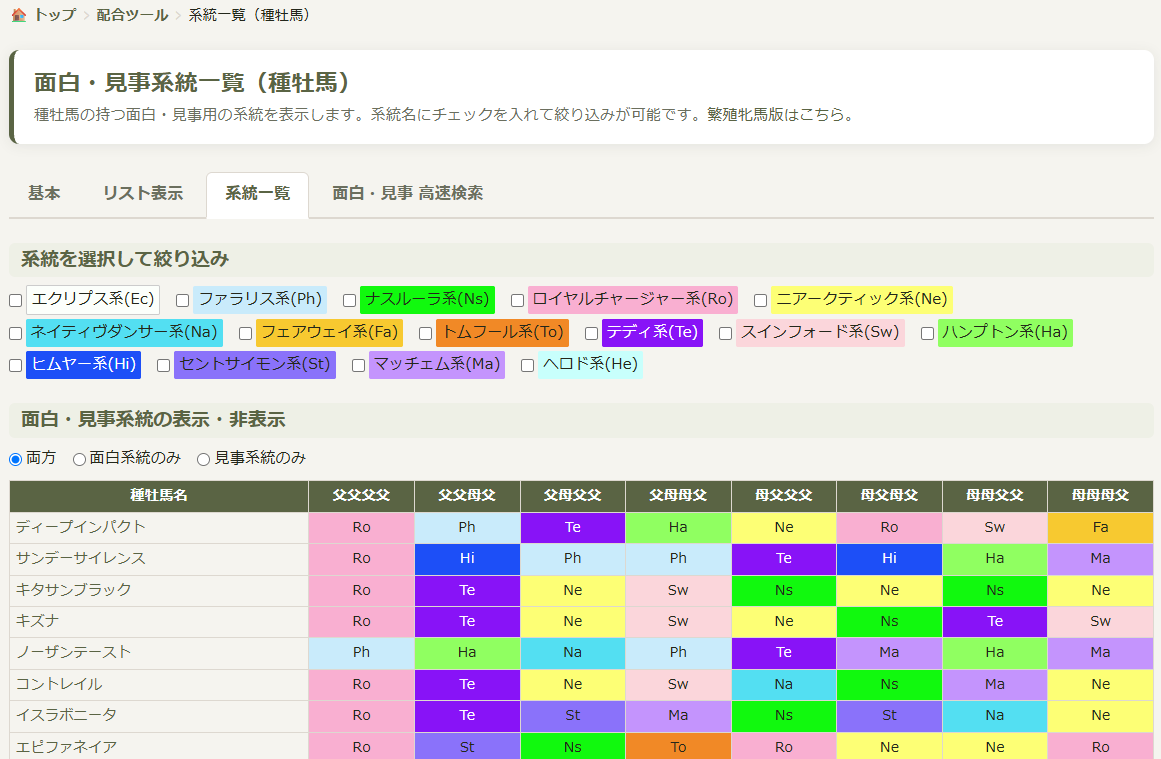The image size is (1161, 759).
Task: Click the 系統を選択して絞り込み section heading
Action: pos(125,259)
